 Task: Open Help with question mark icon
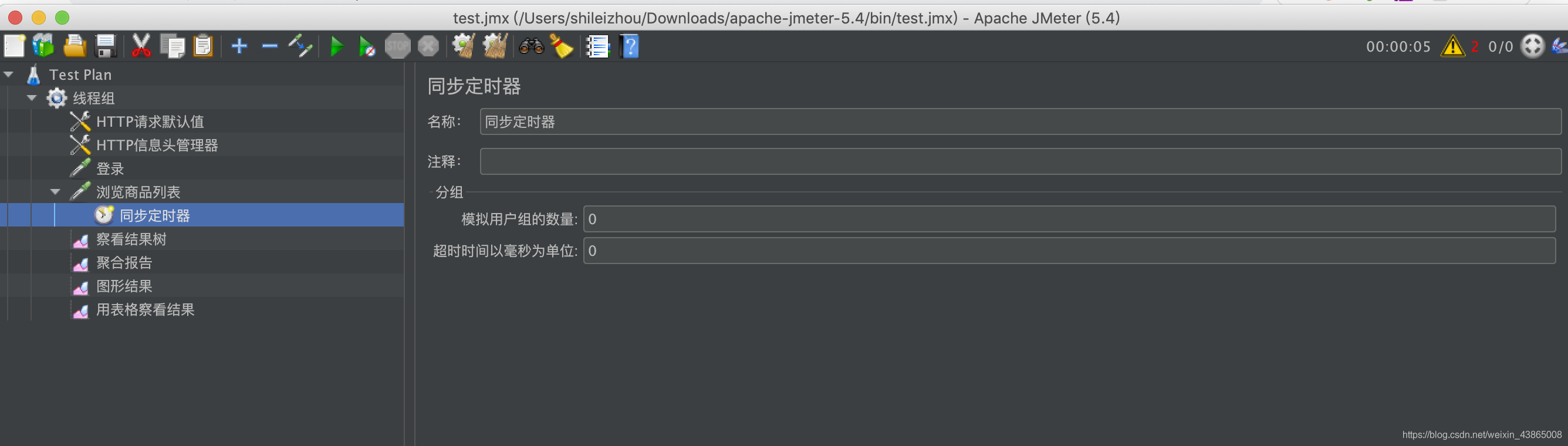pos(630,46)
